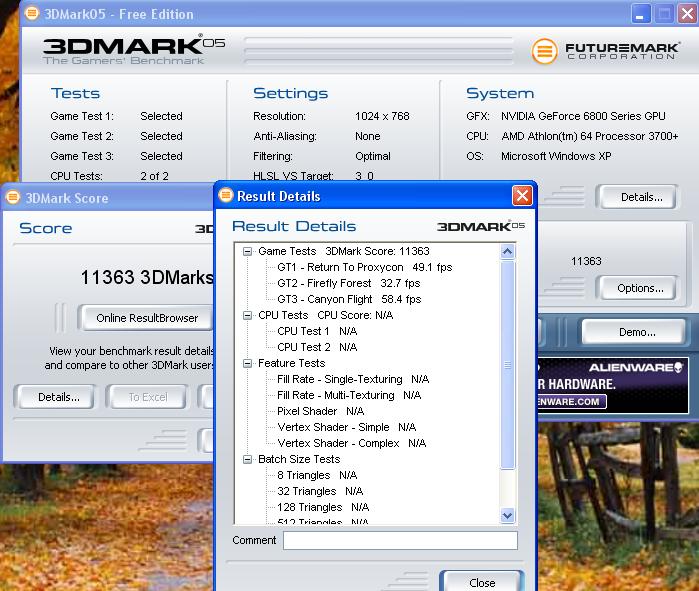Select GT3 - Canyon Flight row
The height and width of the screenshot is (591, 699).
click(x=349, y=300)
